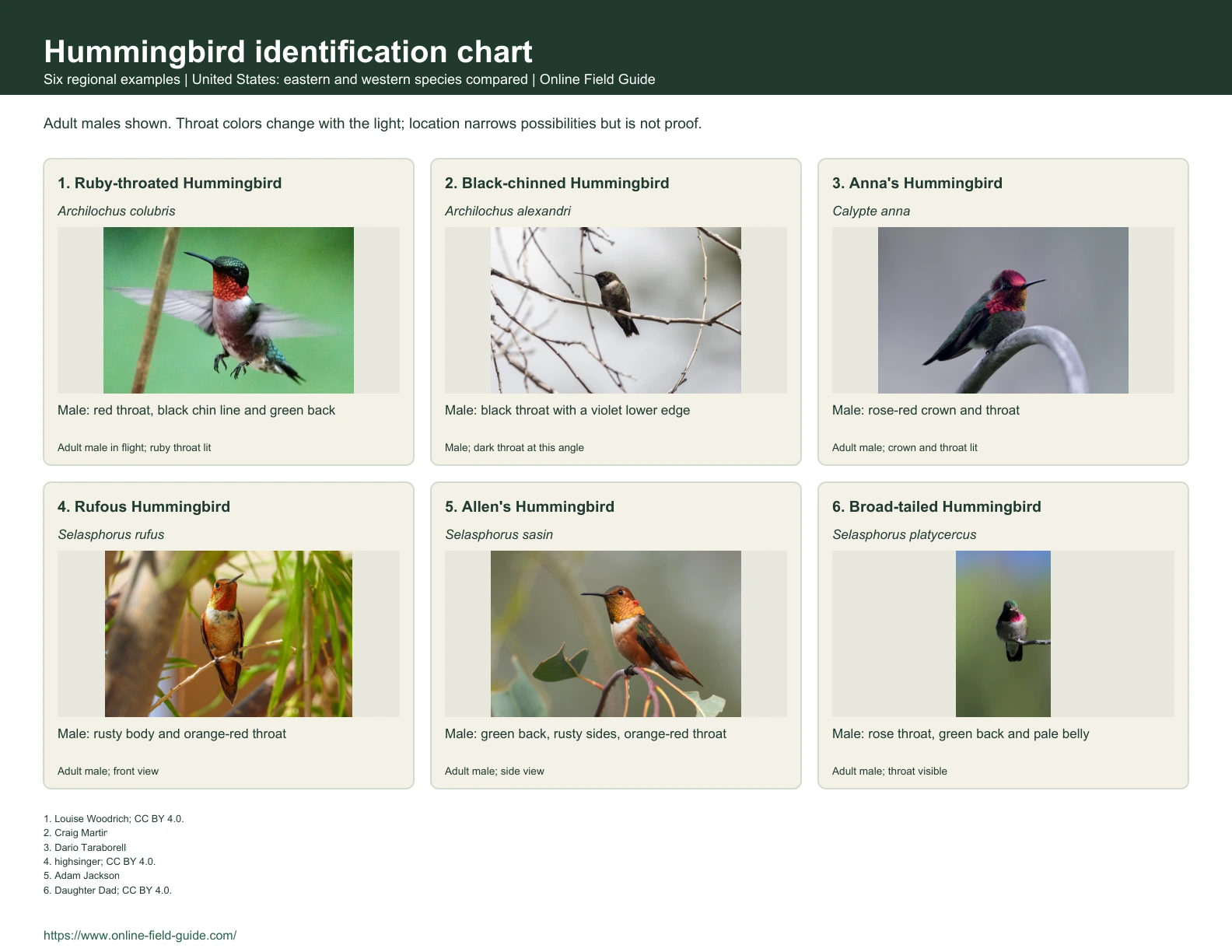Click heading '6. Broad-tailed Hummingbird'
Image resolution: width=1232 pixels, height=952 pixels.
pos(936,506)
